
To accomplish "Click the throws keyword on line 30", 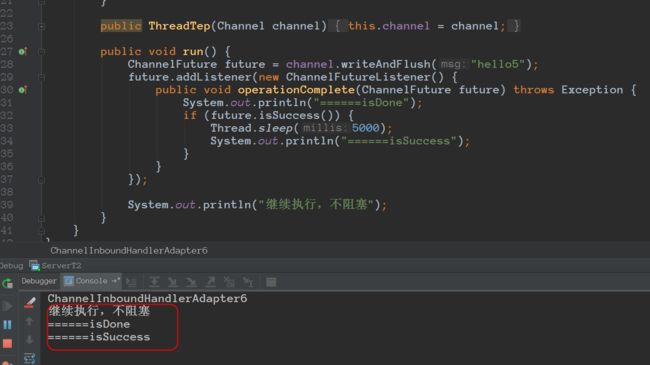I will [534, 90].
